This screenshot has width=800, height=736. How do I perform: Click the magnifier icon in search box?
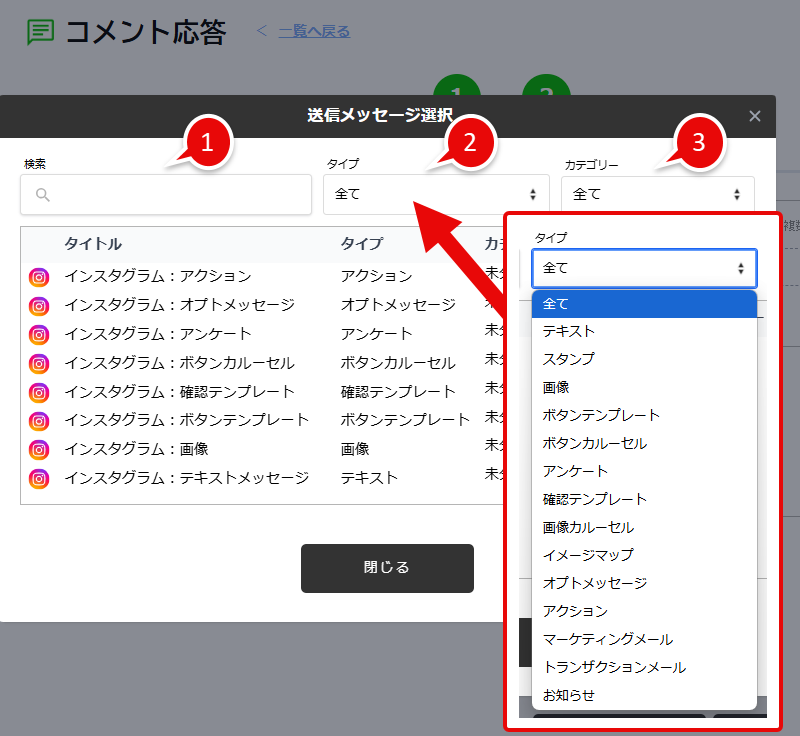[43, 195]
